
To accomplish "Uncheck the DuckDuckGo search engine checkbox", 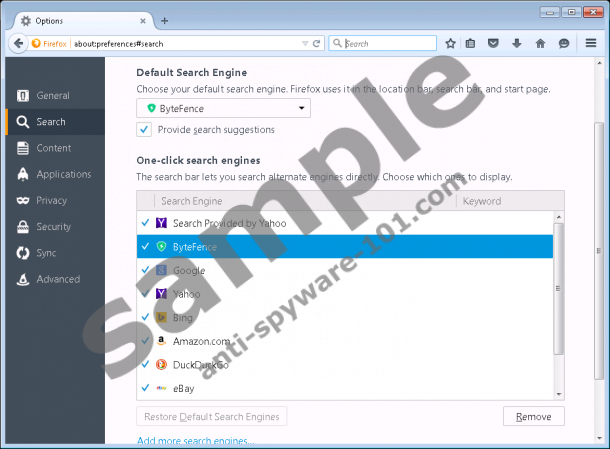I will [146, 365].
